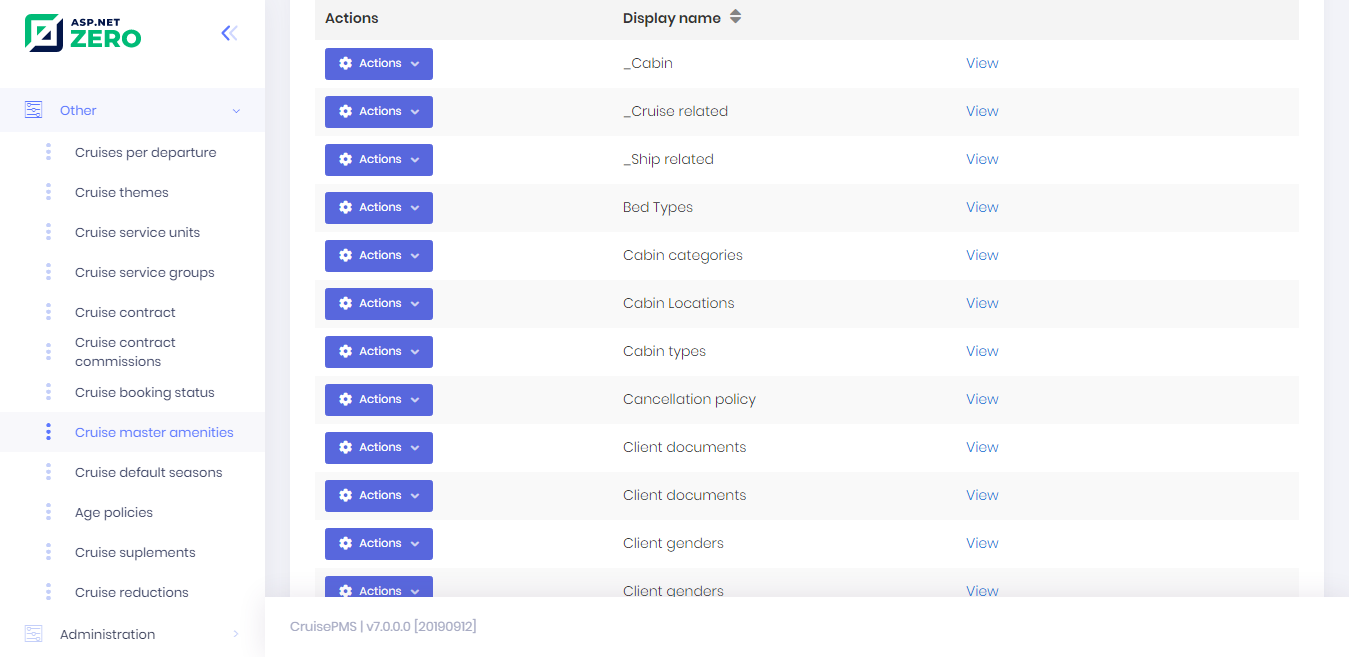Image resolution: width=1349 pixels, height=657 pixels.
Task: Collapse the sidebar with the double-chevron icon
Action: [229, 33]
